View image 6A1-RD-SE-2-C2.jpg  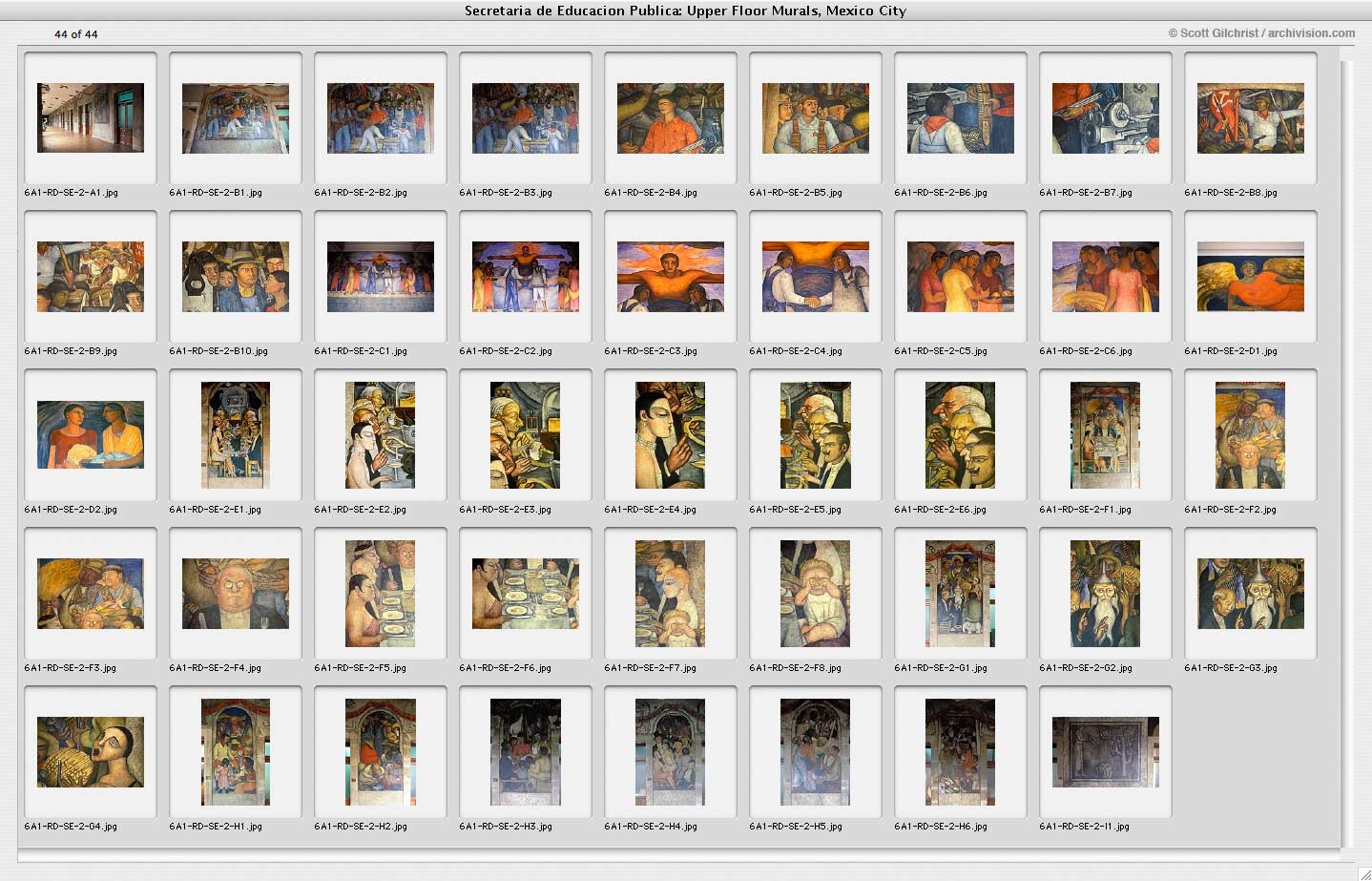(x=526, y=277)
